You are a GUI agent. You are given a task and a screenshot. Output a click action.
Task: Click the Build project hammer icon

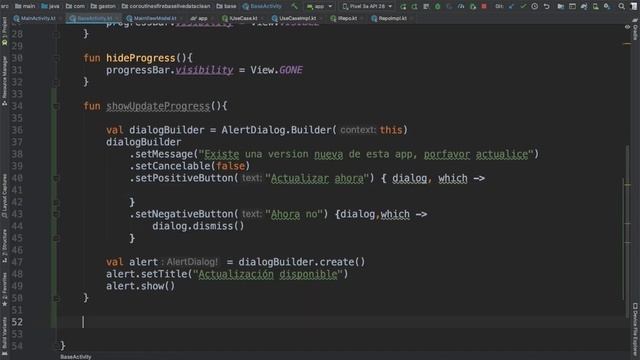click(x=294, y=6)
